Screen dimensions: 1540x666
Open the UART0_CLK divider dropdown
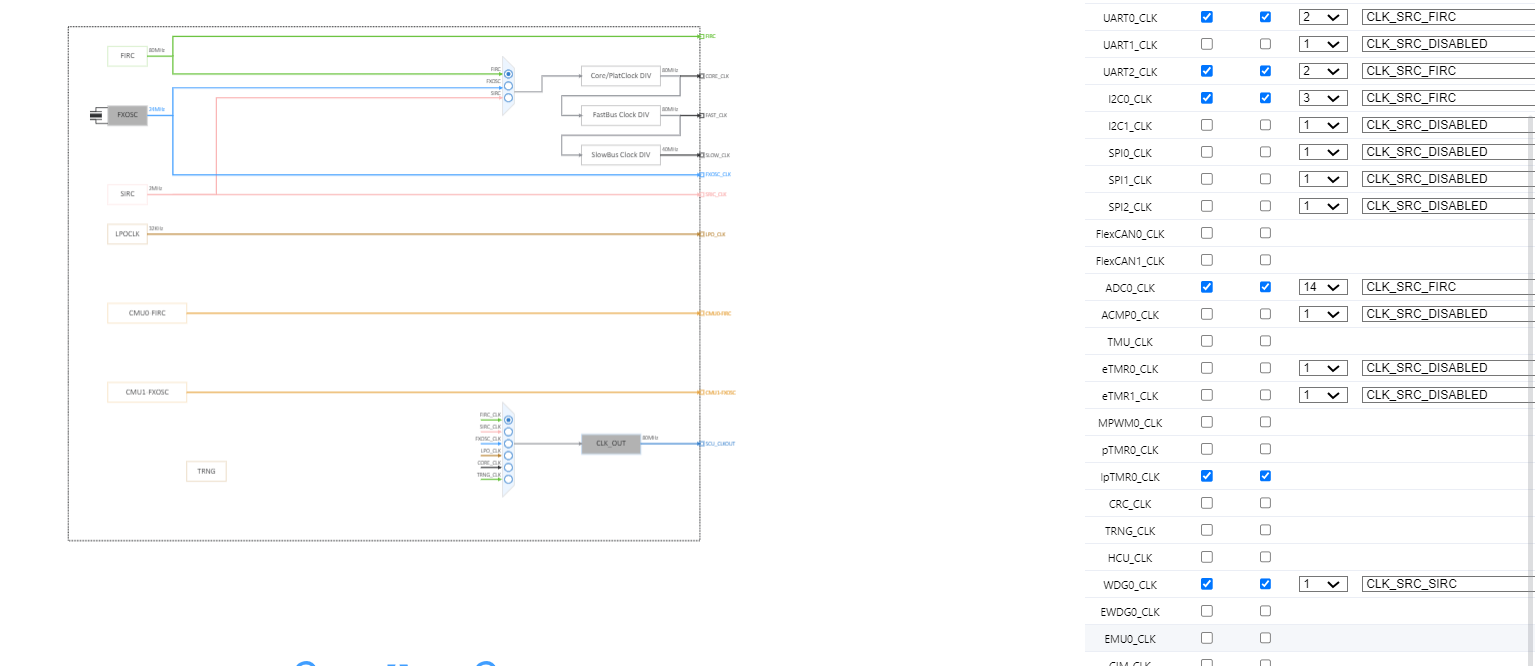point(1322,17)
